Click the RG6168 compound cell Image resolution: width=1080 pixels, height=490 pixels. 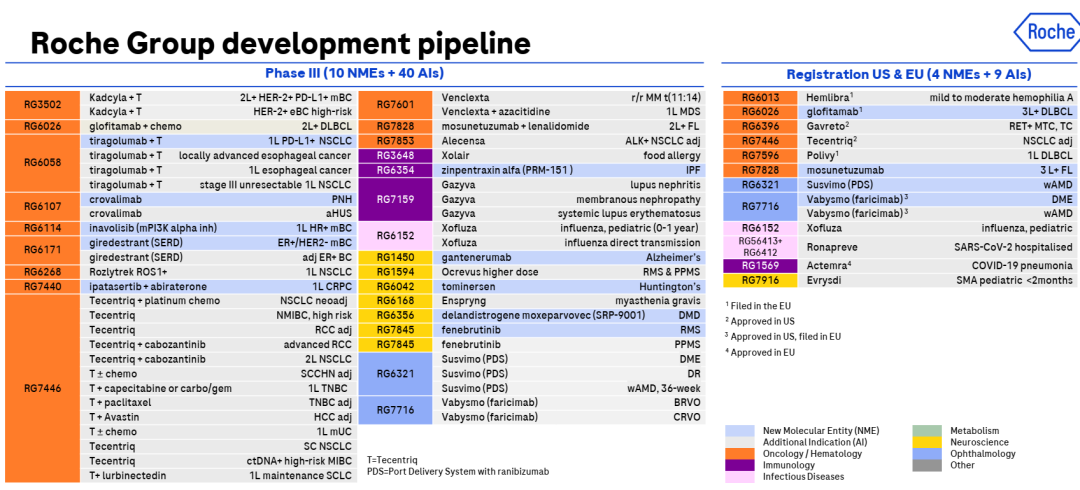coord(395,300)
